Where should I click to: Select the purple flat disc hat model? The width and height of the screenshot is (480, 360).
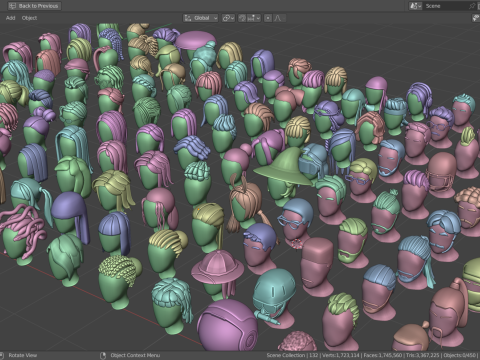click(x=196, y=41)
